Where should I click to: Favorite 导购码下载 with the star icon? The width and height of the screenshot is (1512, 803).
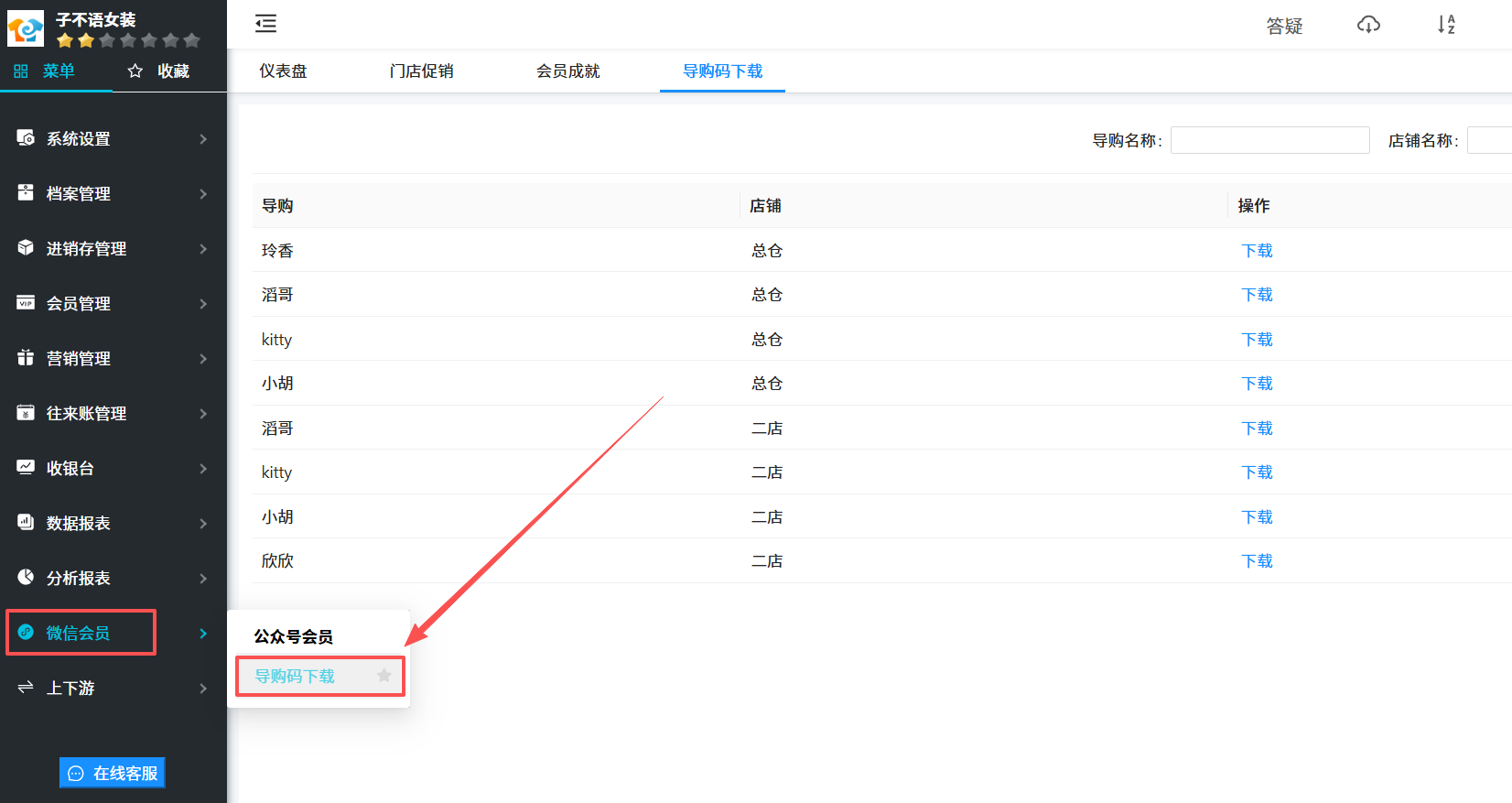tap(384, 676)
